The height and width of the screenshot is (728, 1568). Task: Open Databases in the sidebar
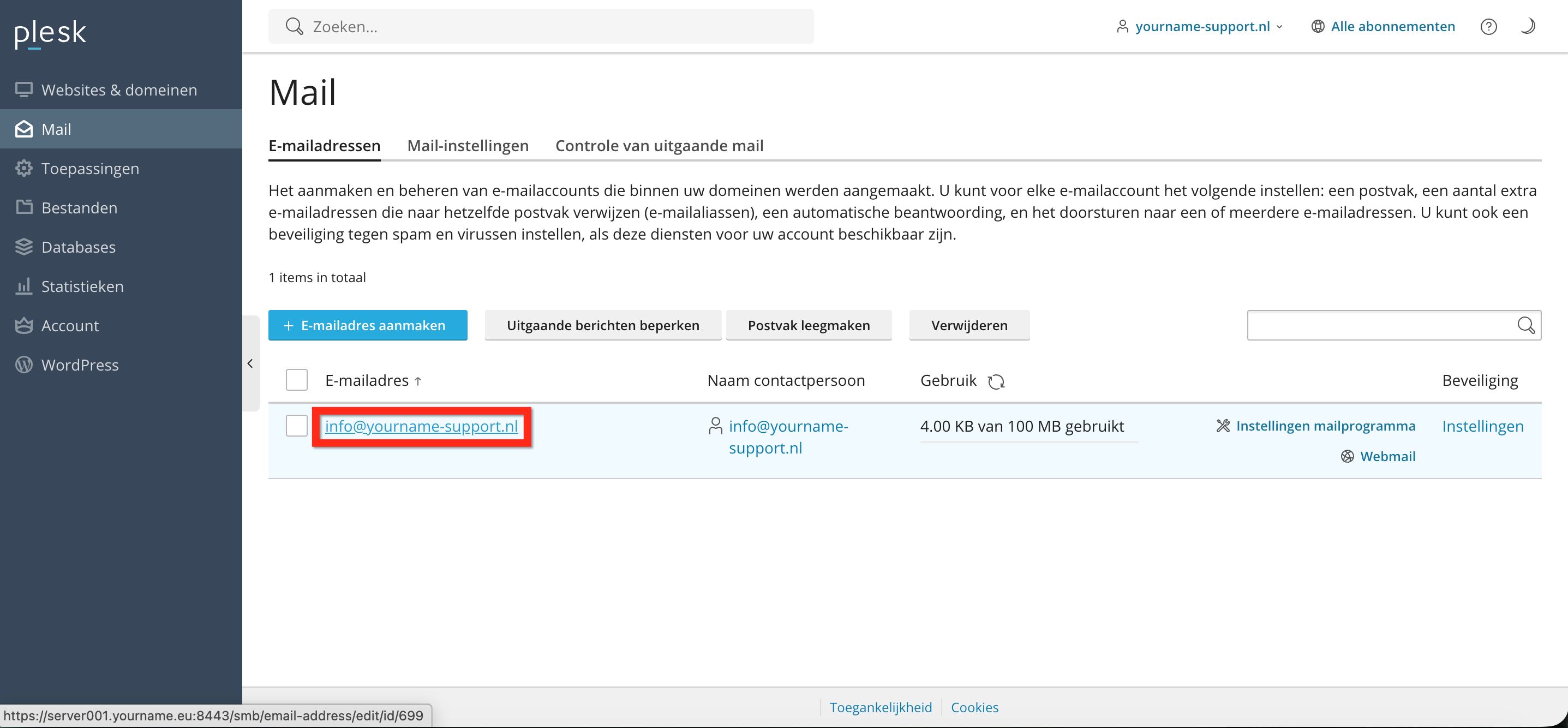[x=78, y=247]
